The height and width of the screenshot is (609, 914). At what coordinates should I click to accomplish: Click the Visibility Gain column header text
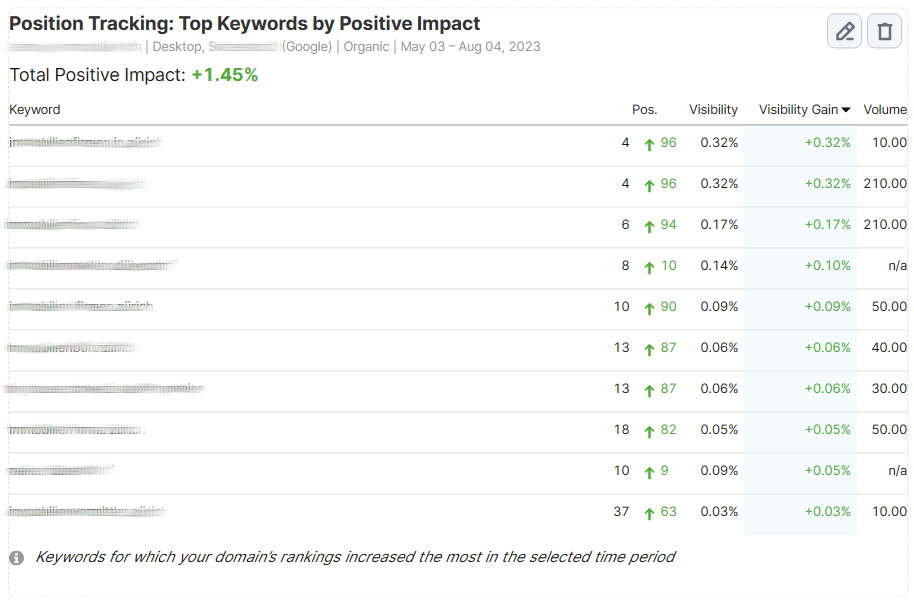[798, 110]
